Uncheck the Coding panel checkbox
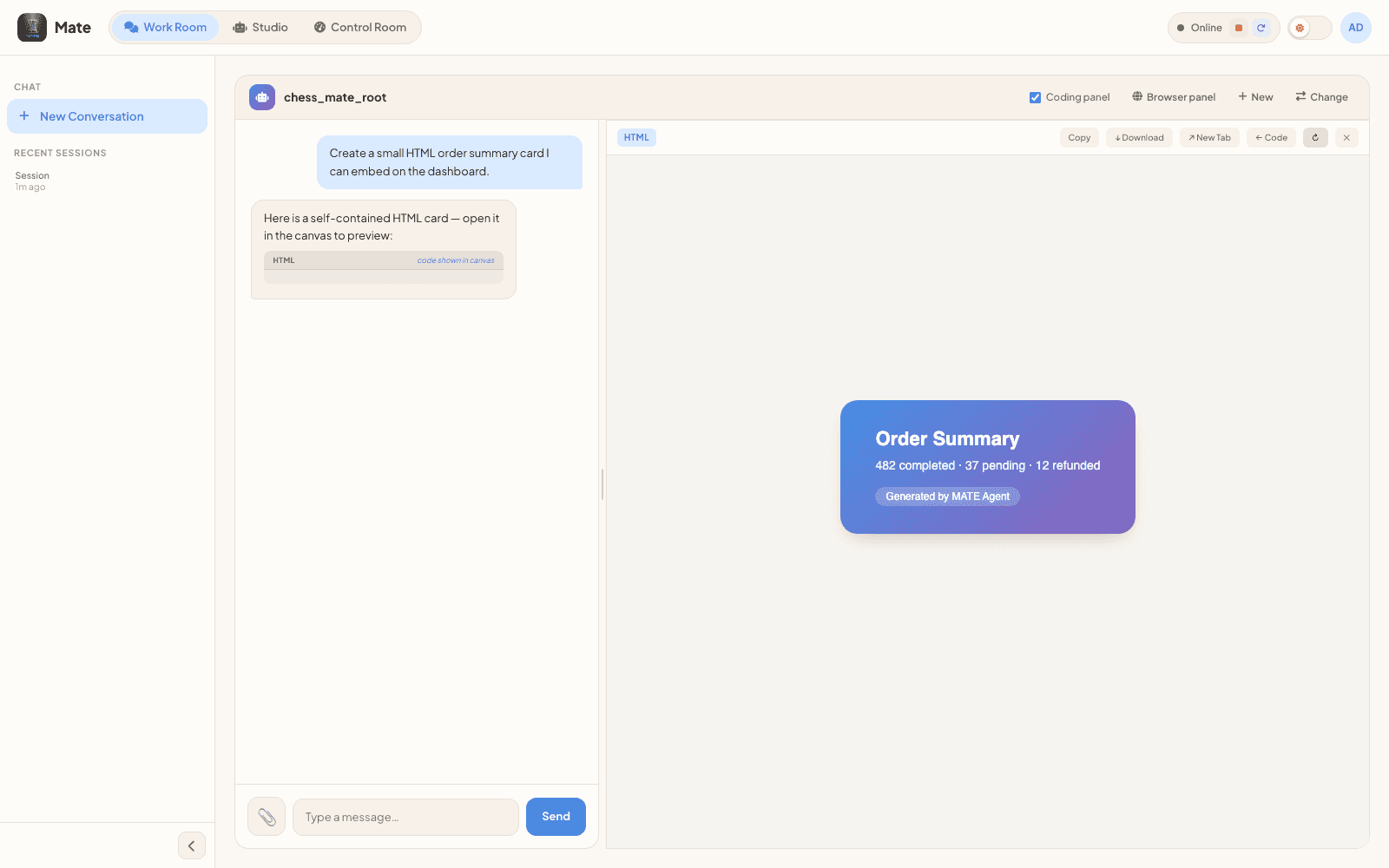 click(1035, 97)
